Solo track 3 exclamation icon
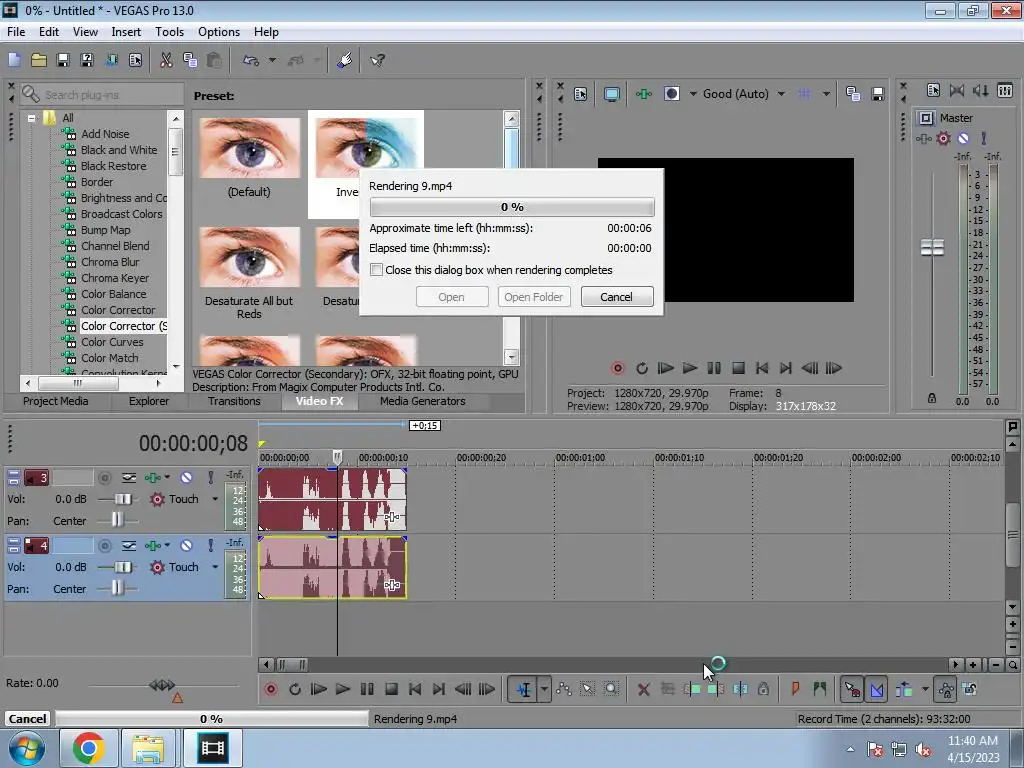Viewport: 1024px width, 768px height. coord(210,477)
